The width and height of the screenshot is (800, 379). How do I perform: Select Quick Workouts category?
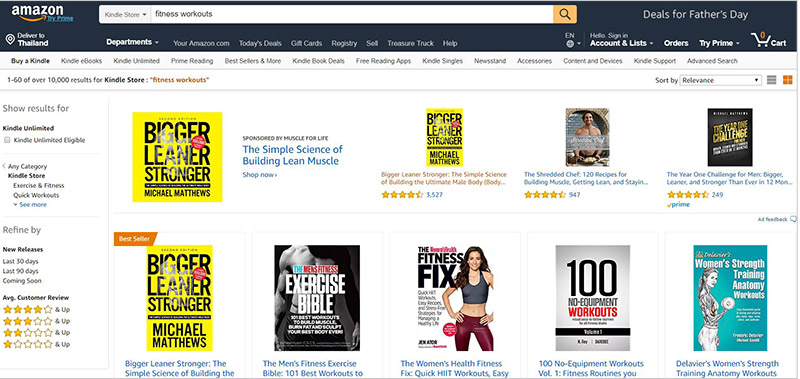[36, 195]
